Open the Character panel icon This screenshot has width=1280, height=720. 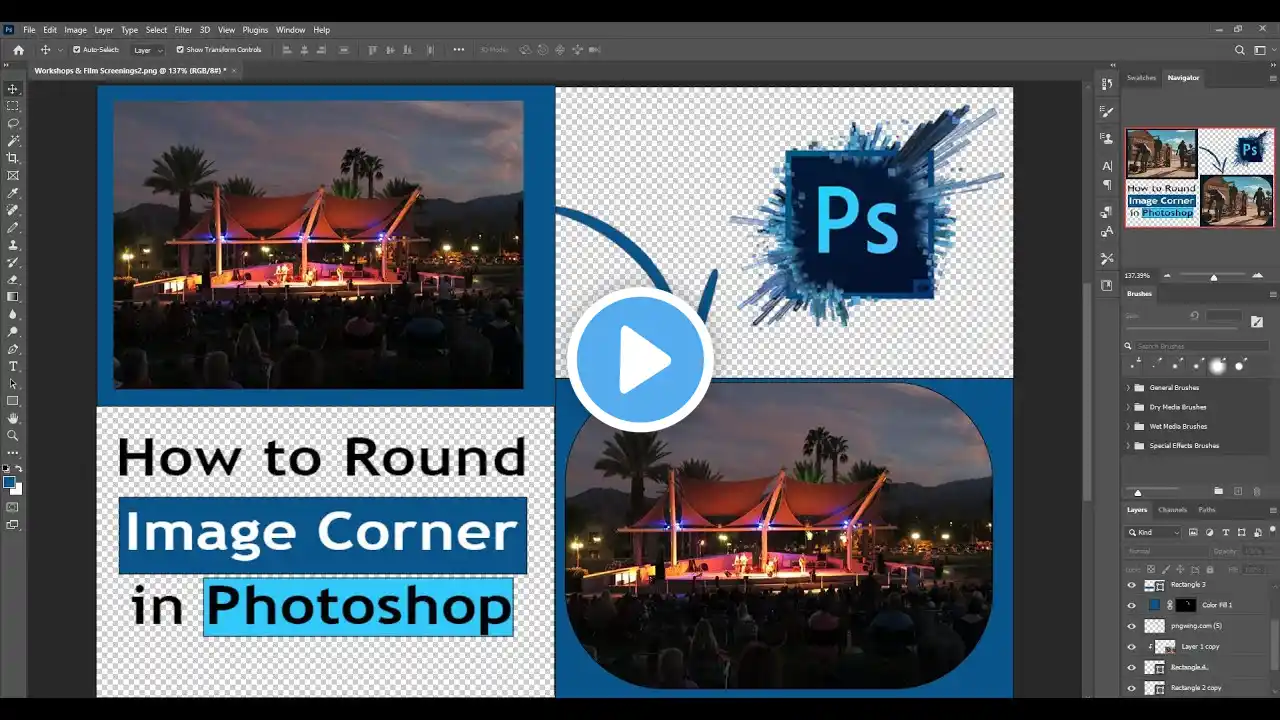click(1107, 166)
